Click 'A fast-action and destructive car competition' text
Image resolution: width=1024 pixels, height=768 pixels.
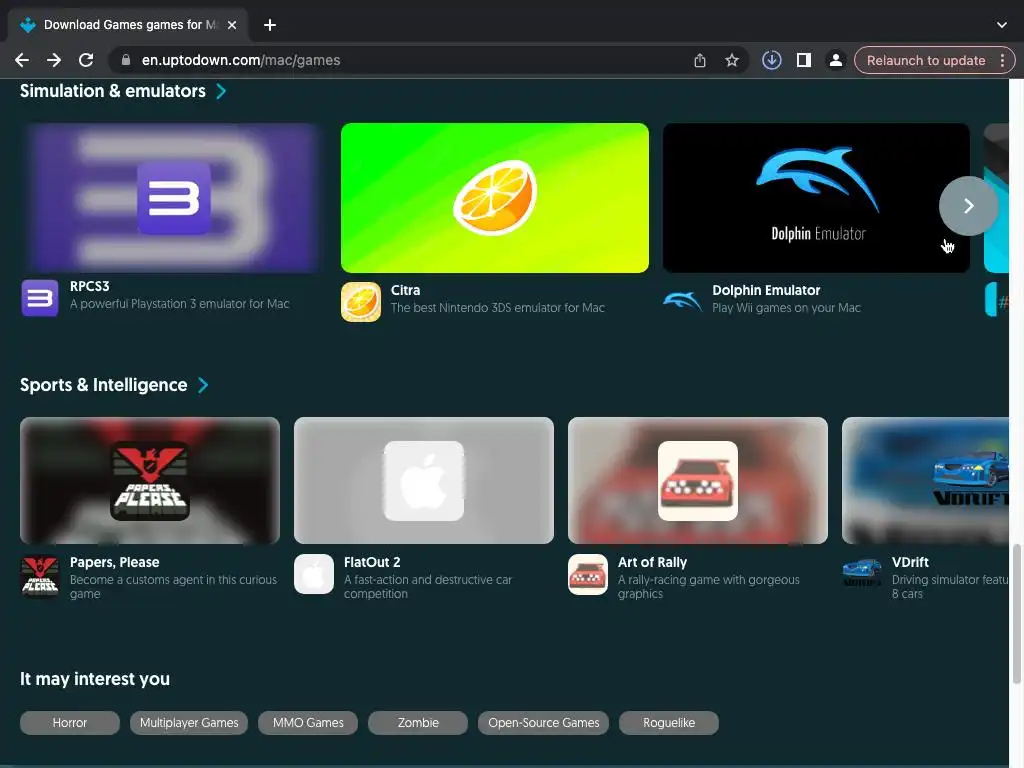(x=428, y=586)
